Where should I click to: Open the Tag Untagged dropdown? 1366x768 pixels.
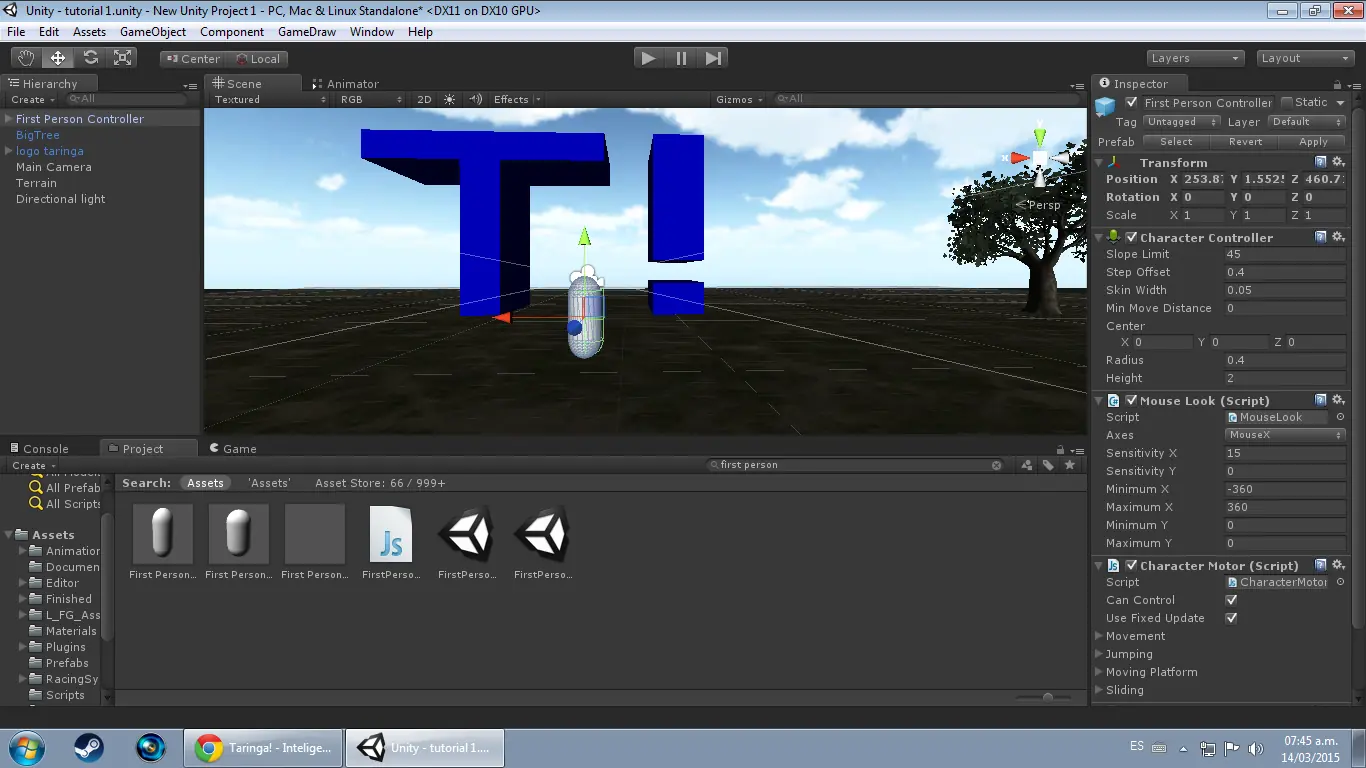pyautogui.click(x=1181, y=122)
